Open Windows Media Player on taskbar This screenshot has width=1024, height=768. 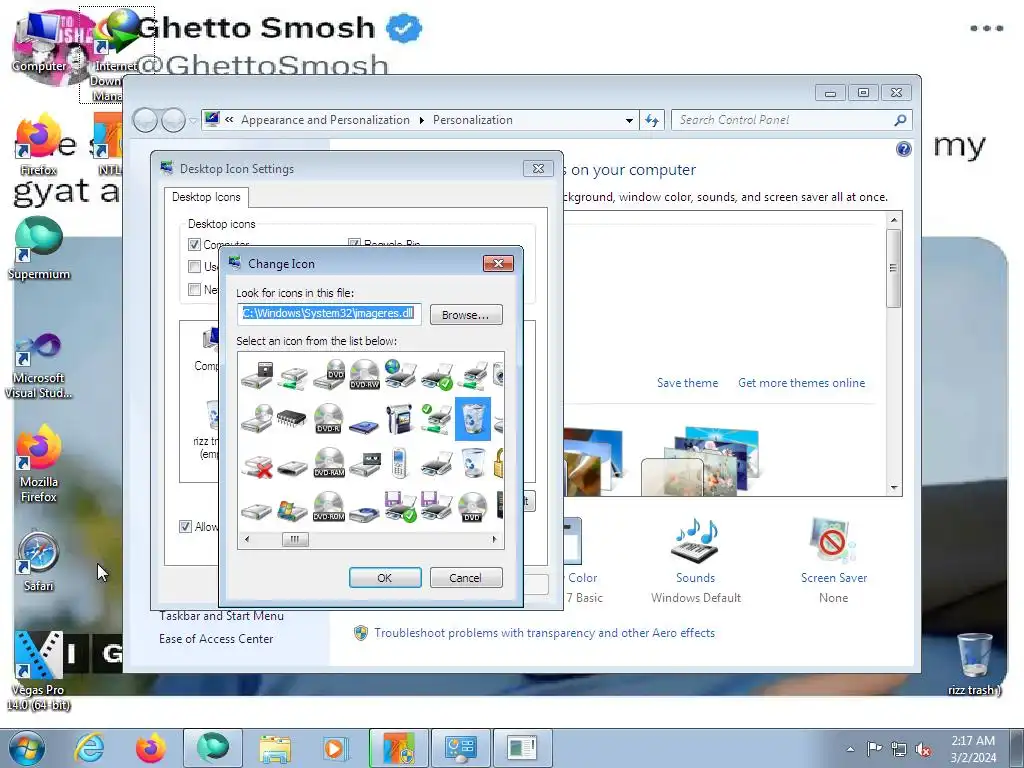335,748
